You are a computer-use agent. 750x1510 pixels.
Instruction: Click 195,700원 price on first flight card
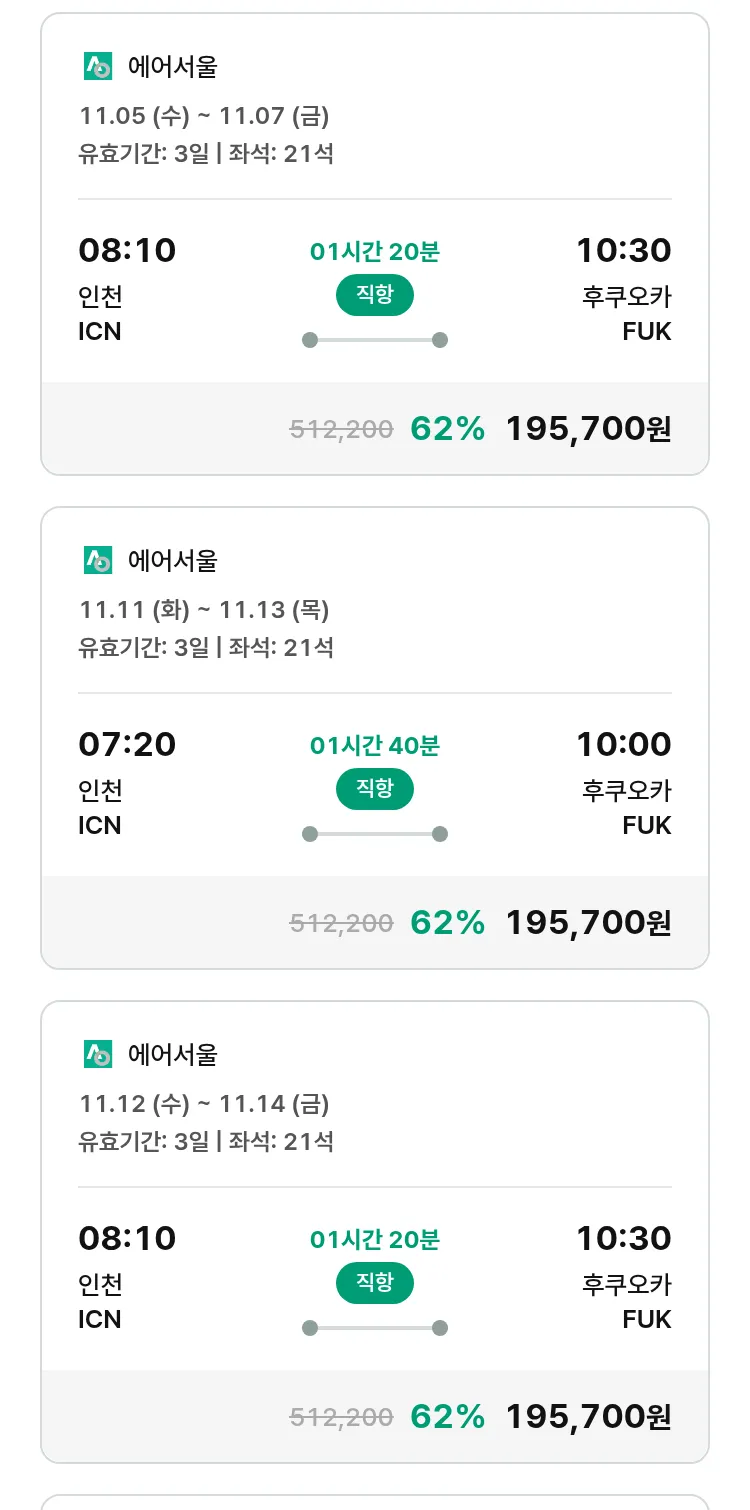click(x=588, y=429)
